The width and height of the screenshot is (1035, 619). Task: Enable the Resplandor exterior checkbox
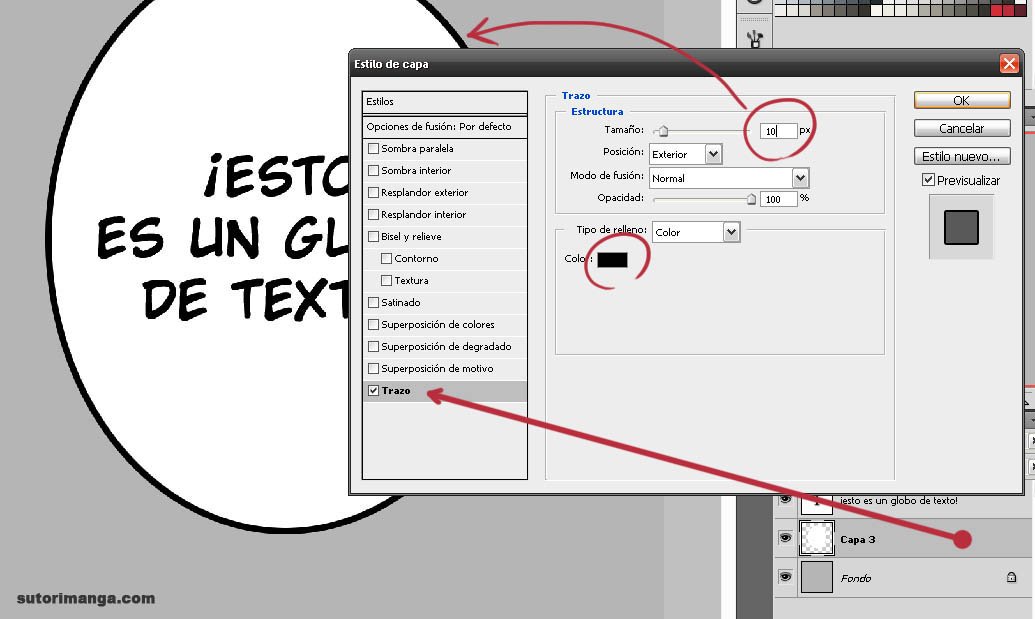(374, 193)
